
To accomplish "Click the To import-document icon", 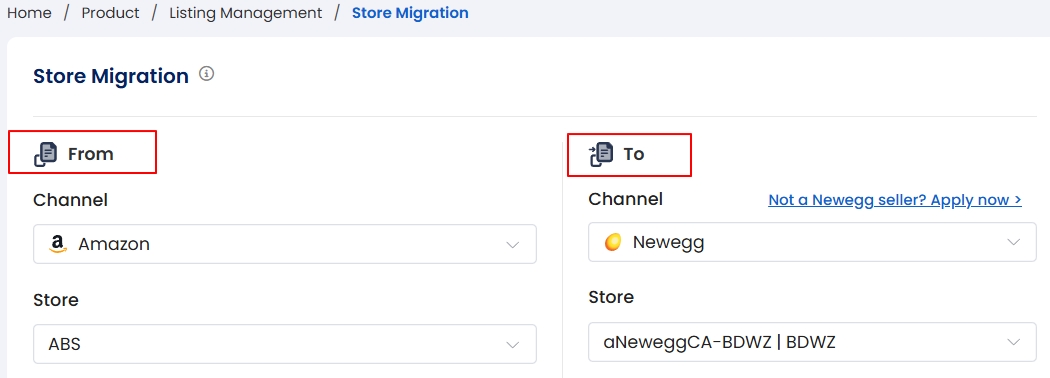I will coord(601,154).
